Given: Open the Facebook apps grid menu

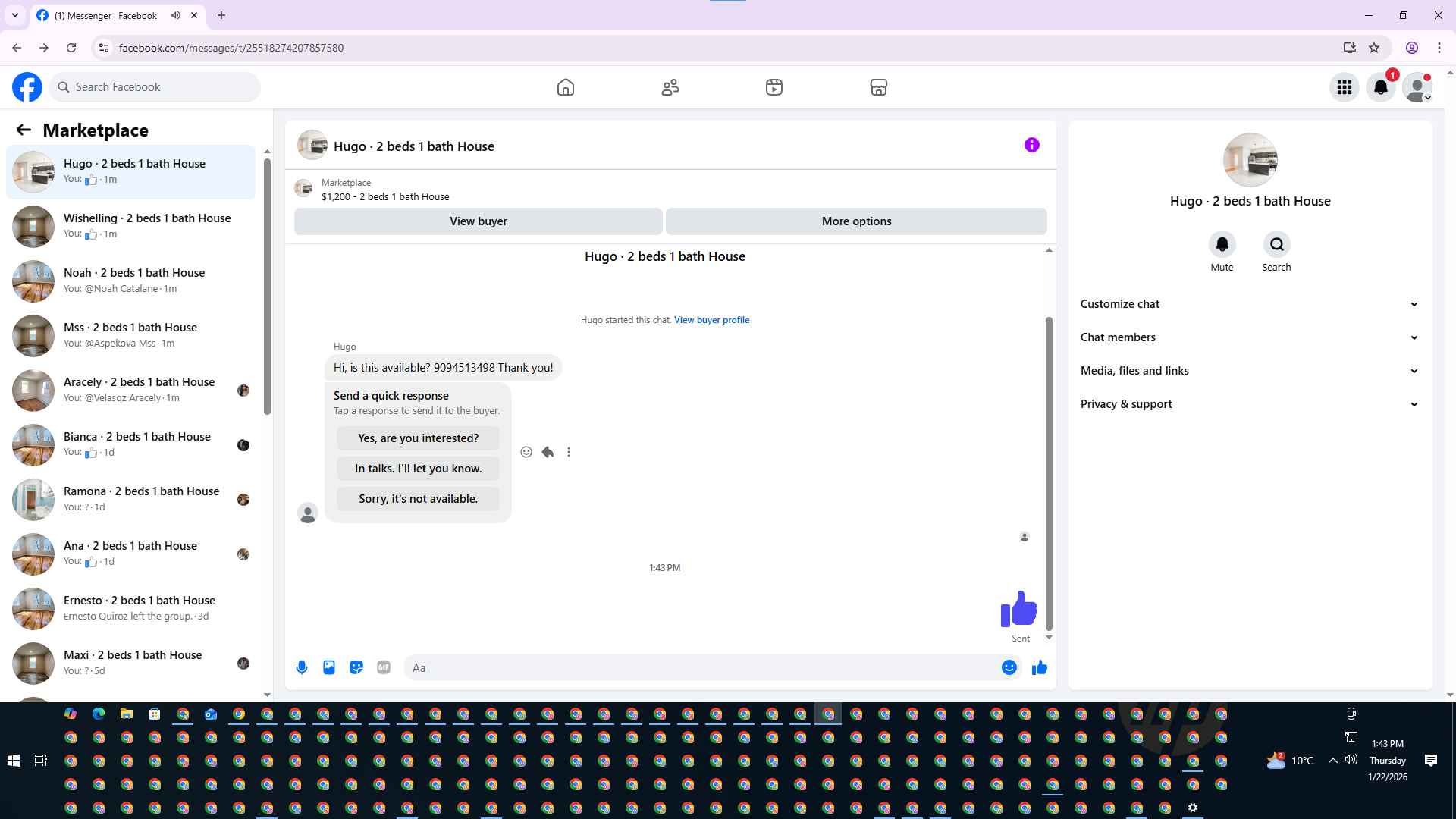Looking at the screenshot, I should click(x=1345, y=87).
